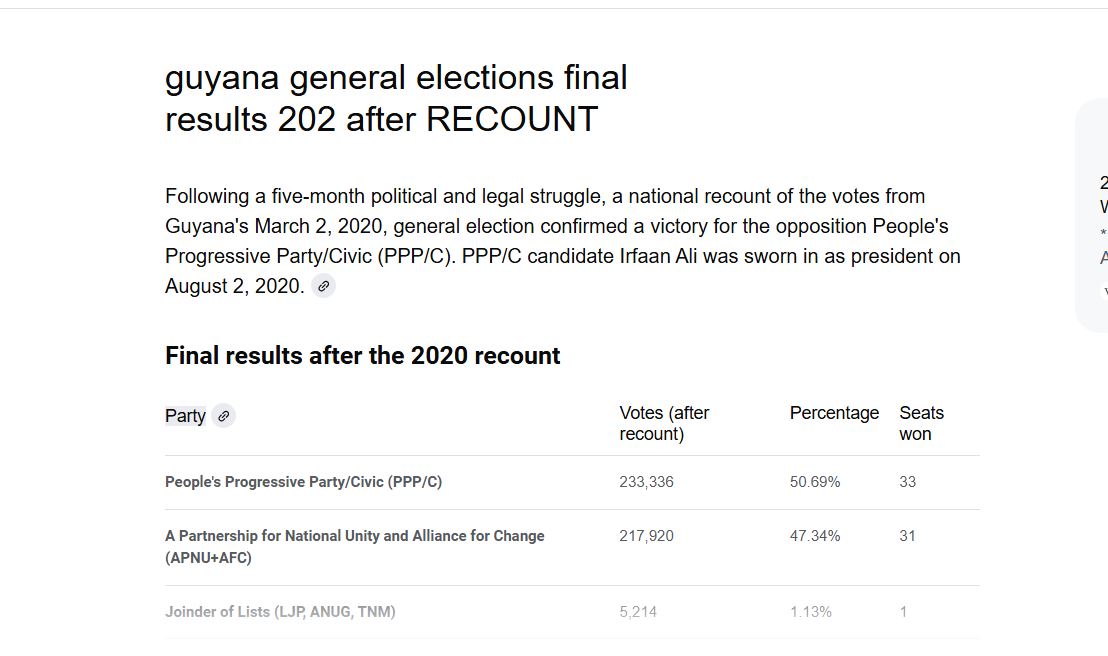Image resolution: width=1108 pixels, height=656 pixels.
Task: Open the link icon beside the Party header
Action: (x=223, y=416)
